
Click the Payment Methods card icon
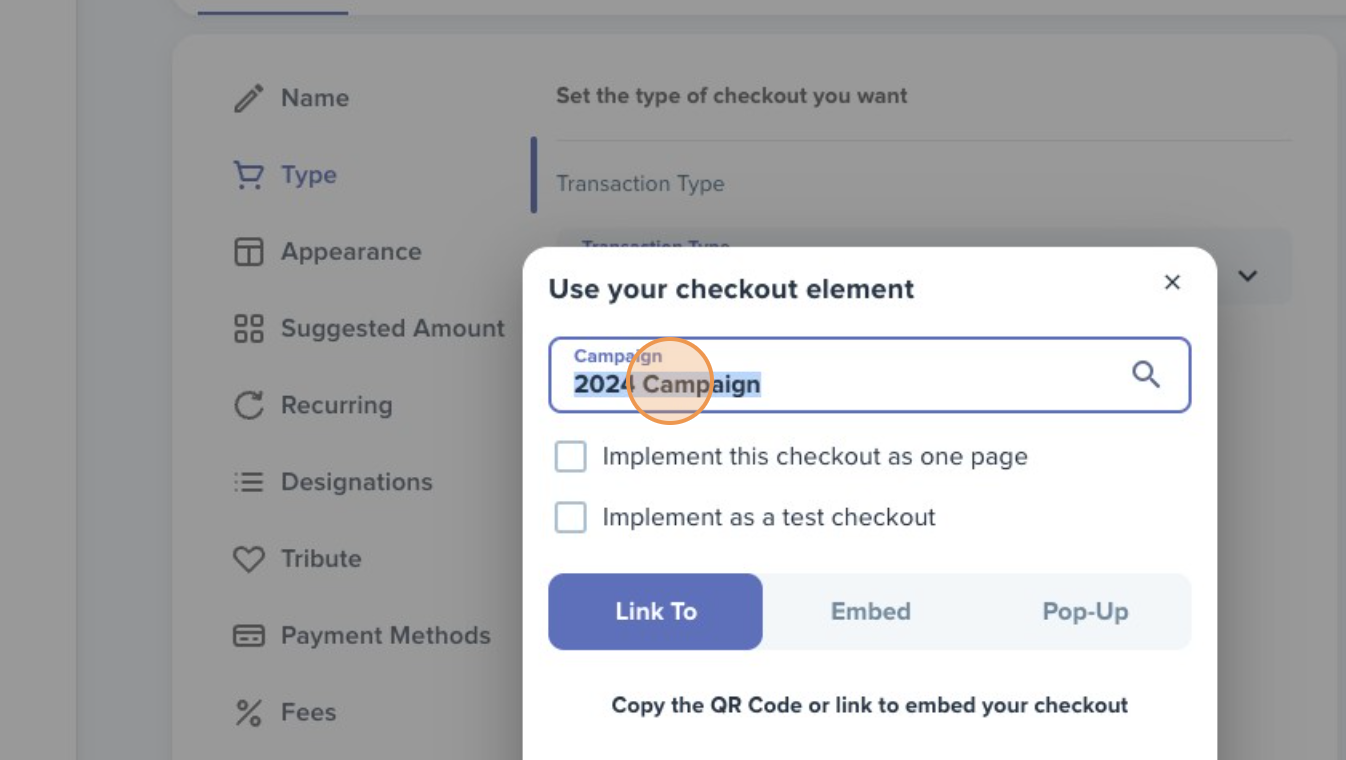coord(248,636)
